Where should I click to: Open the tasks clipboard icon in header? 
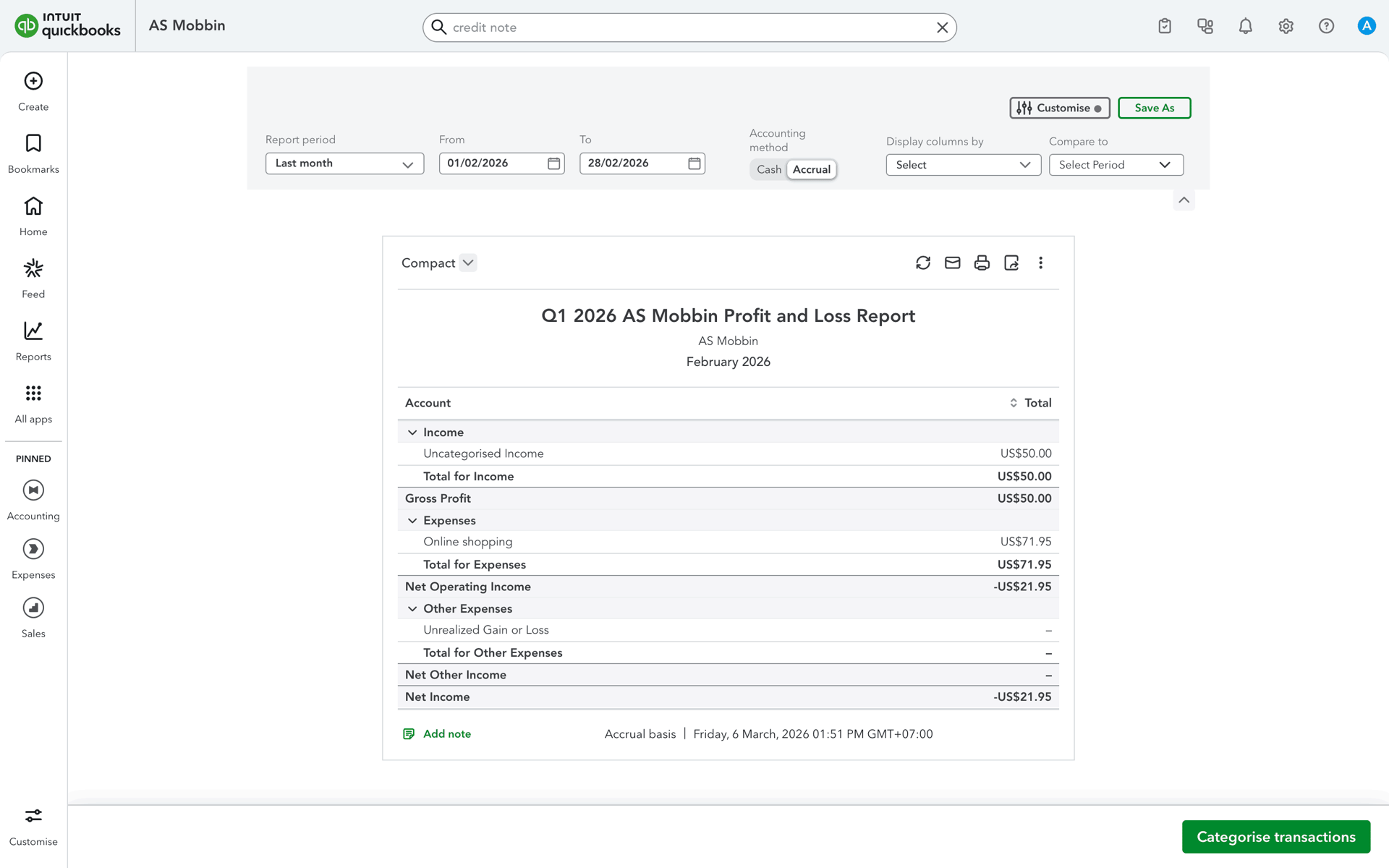tap(1165, 26)
